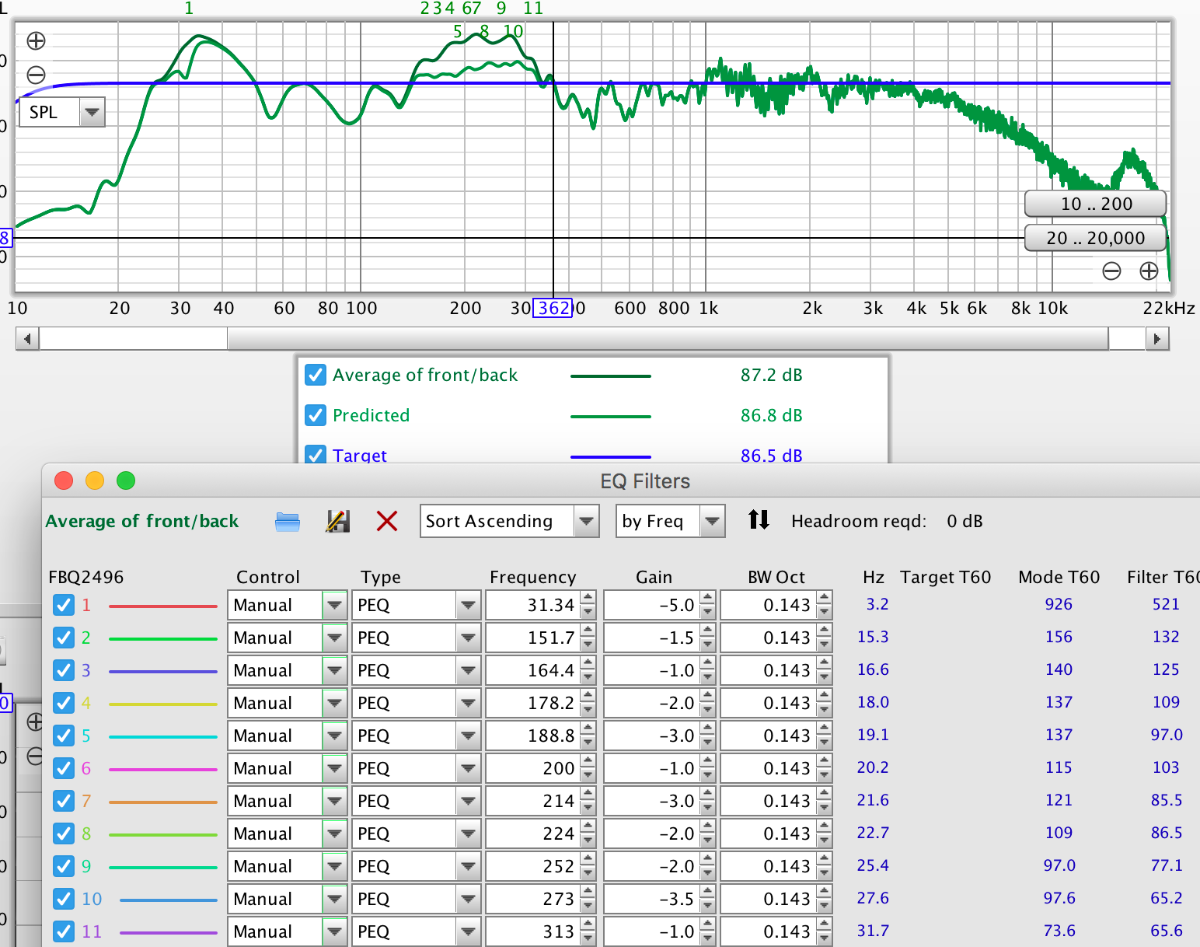
Task: Click the red X delete filters icon
Action: tap(387, 521)
